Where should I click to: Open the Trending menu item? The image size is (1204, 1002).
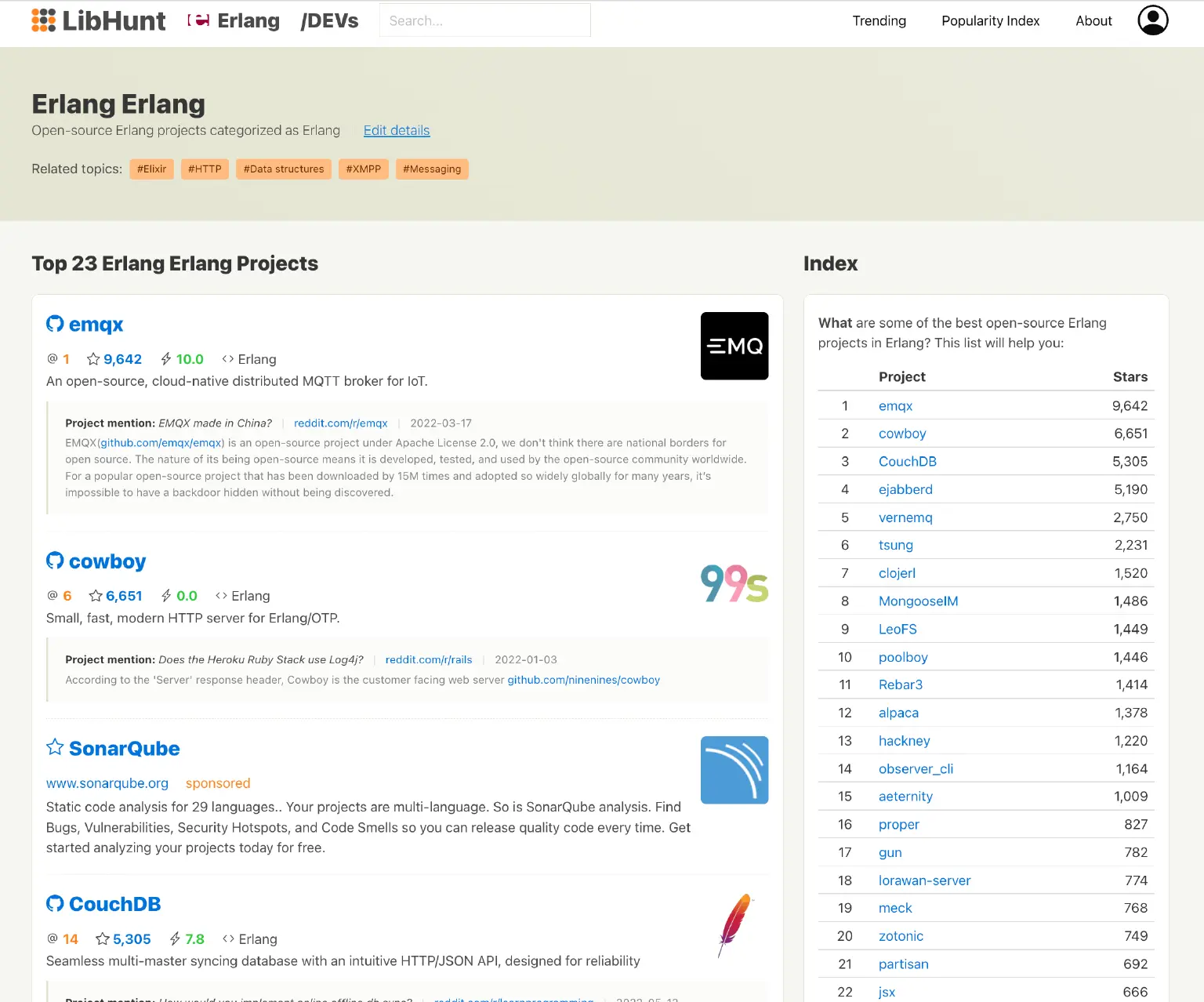[x=879, y=20]
